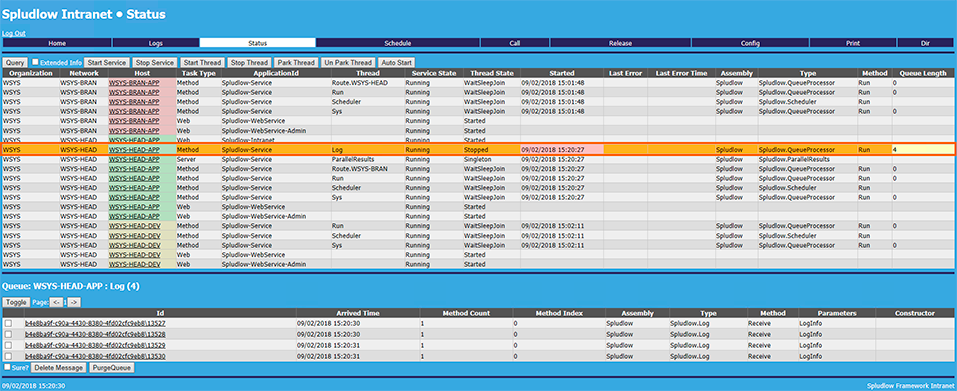Open WSYS-HEAD-DEV host link in Spludlow-WebService-Admin row
Screen dimensions: 957x391
click(x=134, y=264)
